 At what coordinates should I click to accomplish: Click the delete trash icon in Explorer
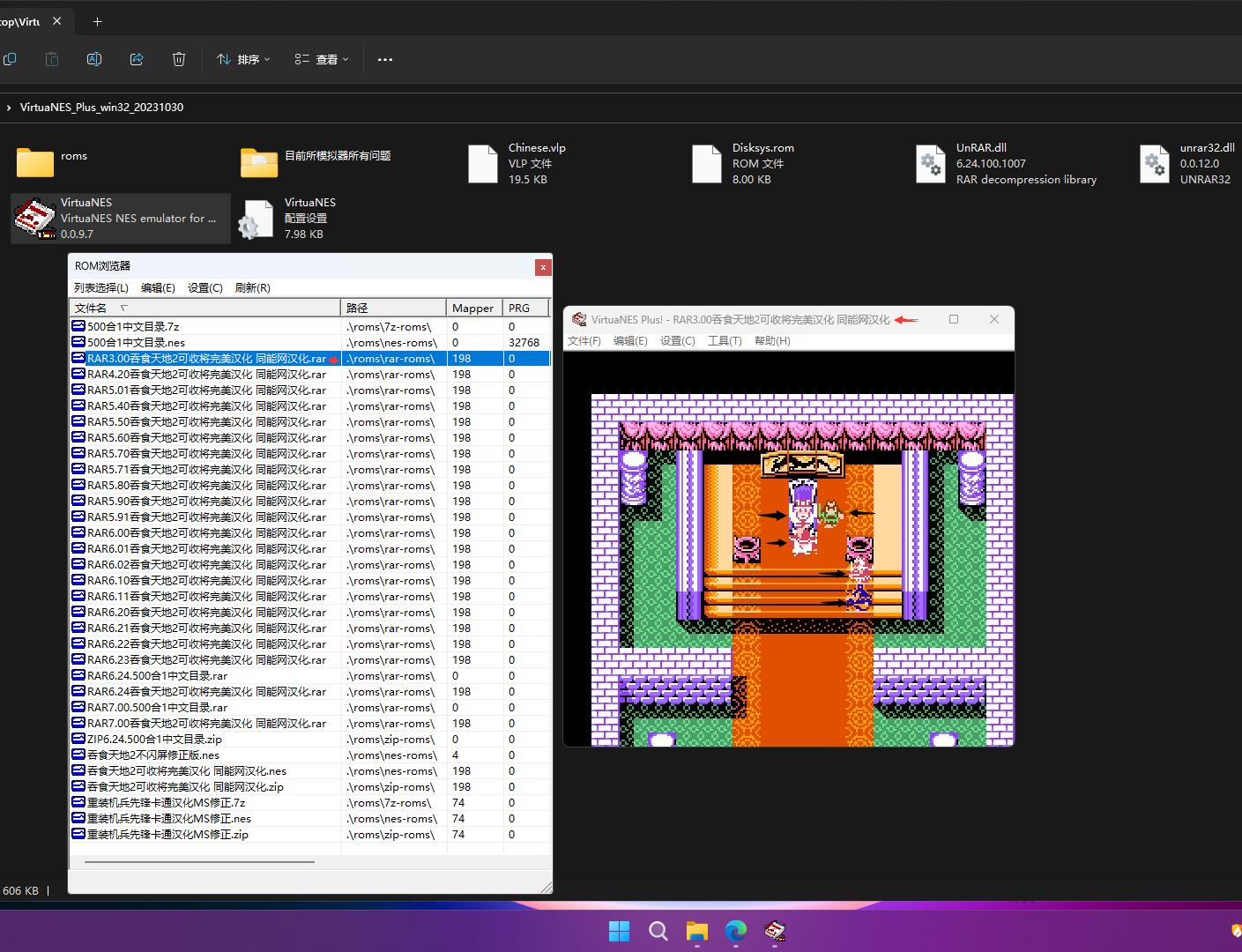coord(179,59)
